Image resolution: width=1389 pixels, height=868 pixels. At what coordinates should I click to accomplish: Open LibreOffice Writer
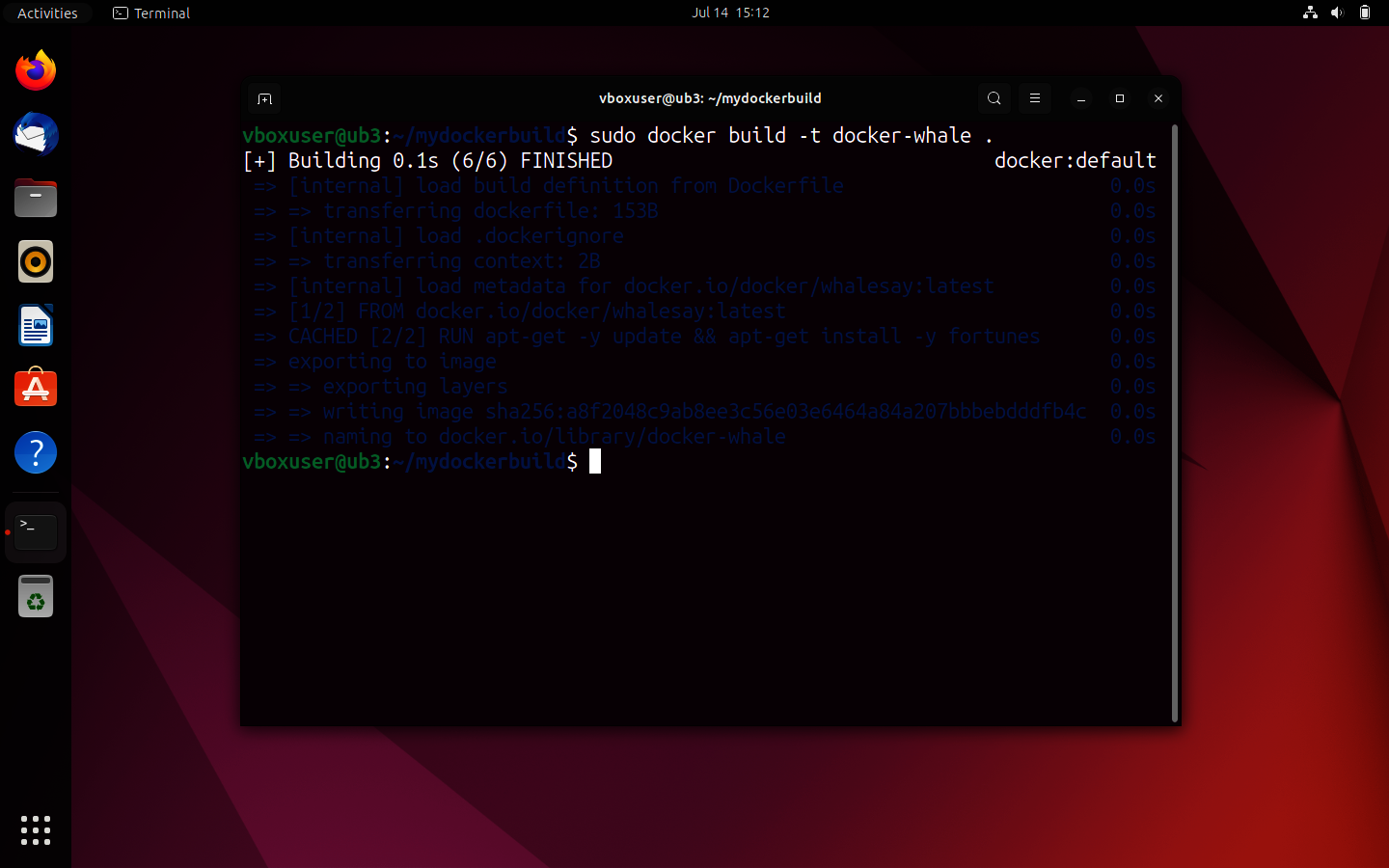click(35, 325)
